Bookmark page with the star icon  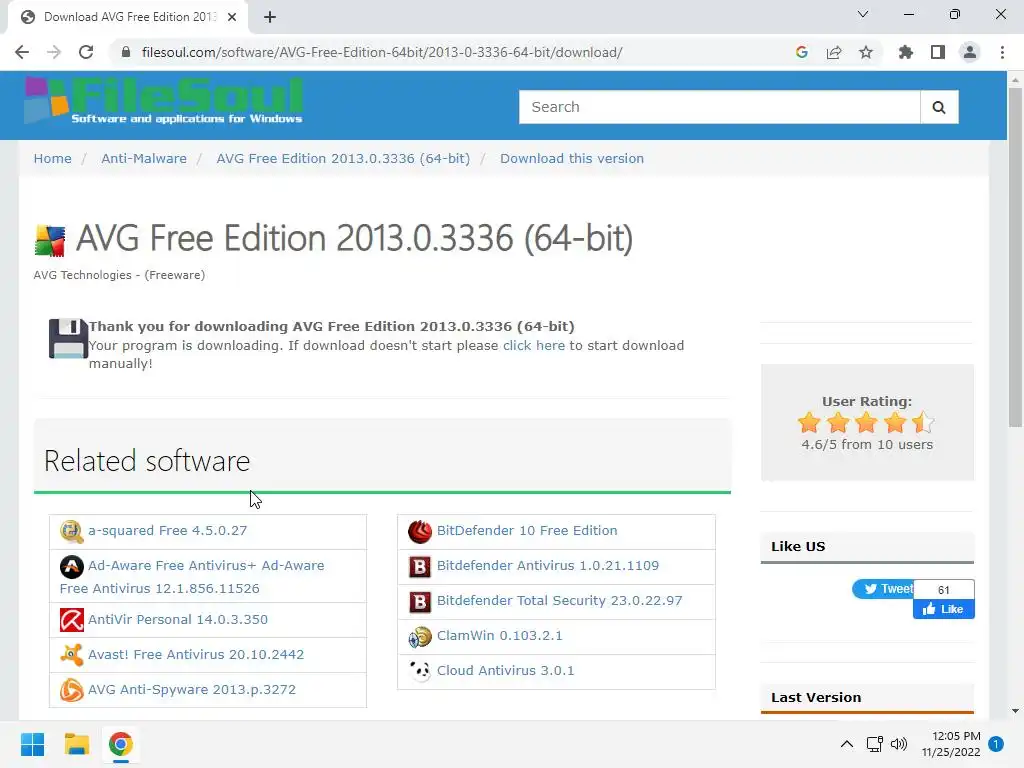click(866, 52)
